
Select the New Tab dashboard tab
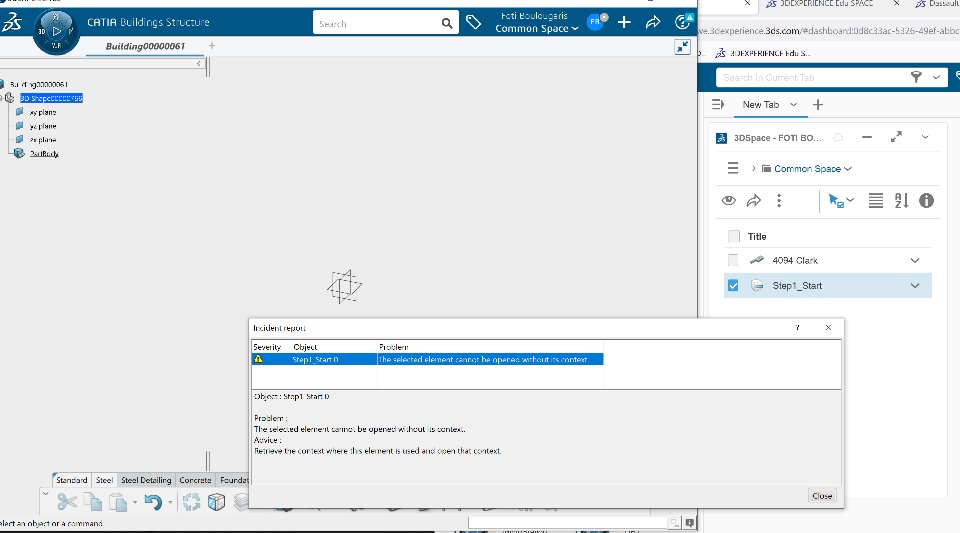coord(761,105)
